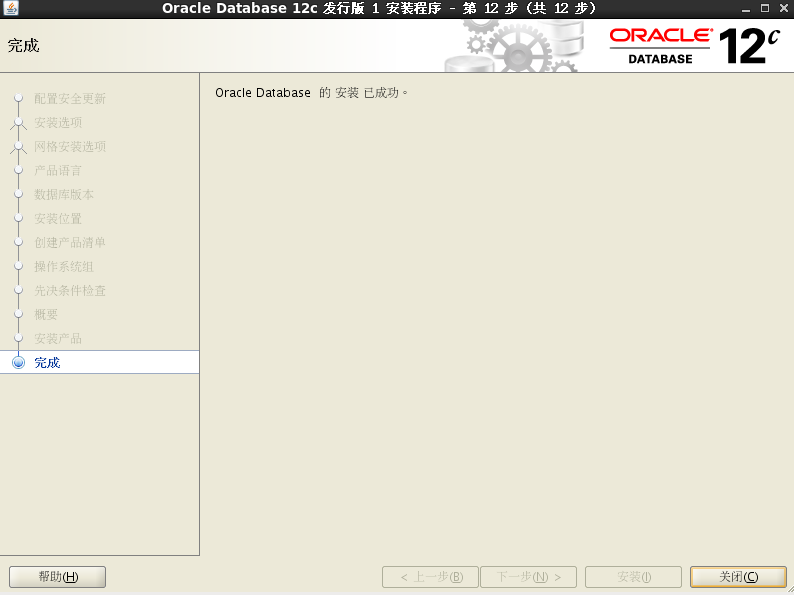The width and height of the screenshot is (794, 595).
Task: Click the window title text
Action: click(x=381, y=8)
